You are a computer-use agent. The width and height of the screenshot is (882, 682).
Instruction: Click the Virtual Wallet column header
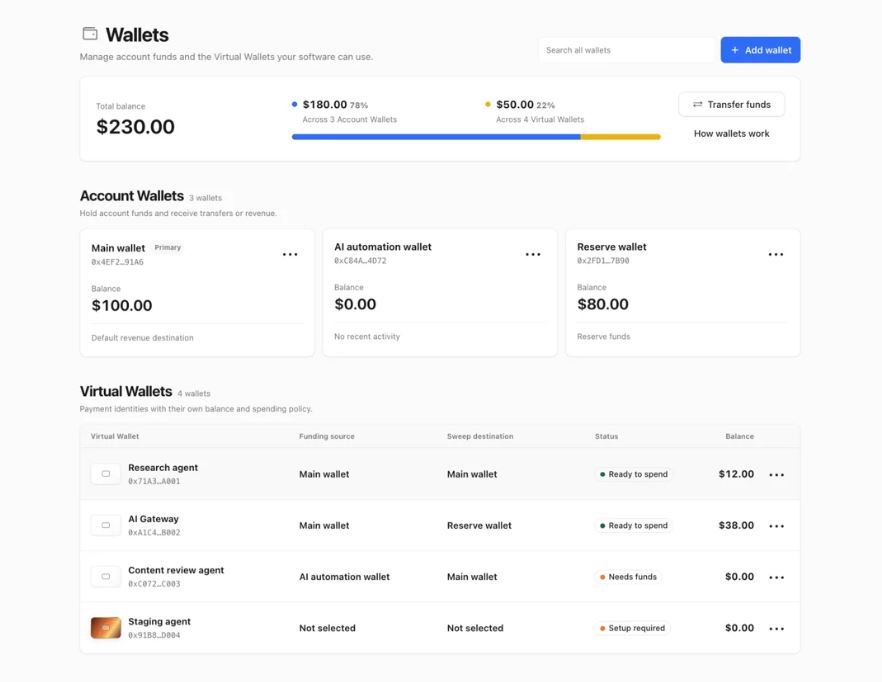point(115,436)
